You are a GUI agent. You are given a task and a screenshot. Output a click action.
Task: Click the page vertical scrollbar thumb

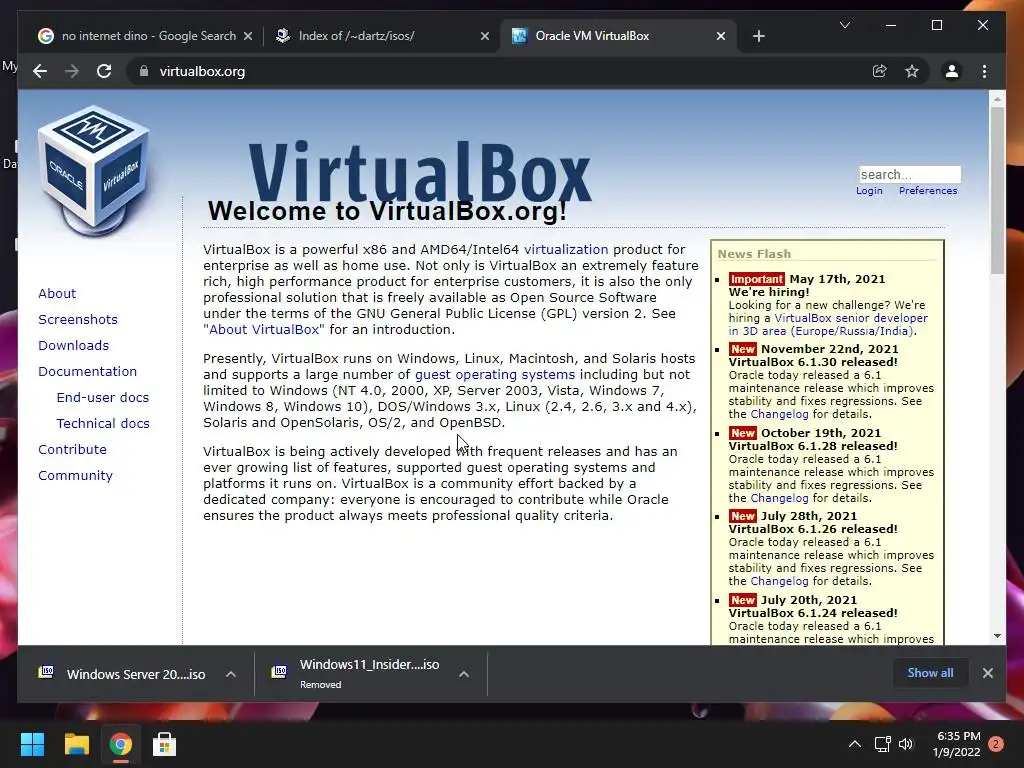[997, 189]
